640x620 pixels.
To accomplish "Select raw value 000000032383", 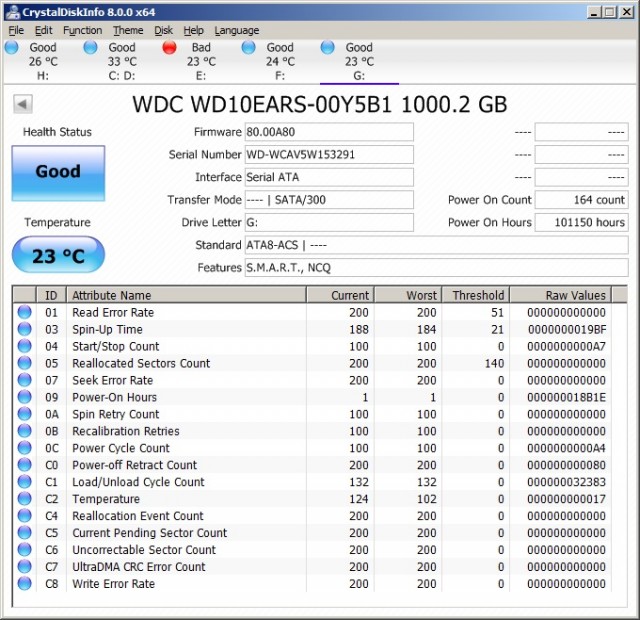I will (x=567, y=482).
